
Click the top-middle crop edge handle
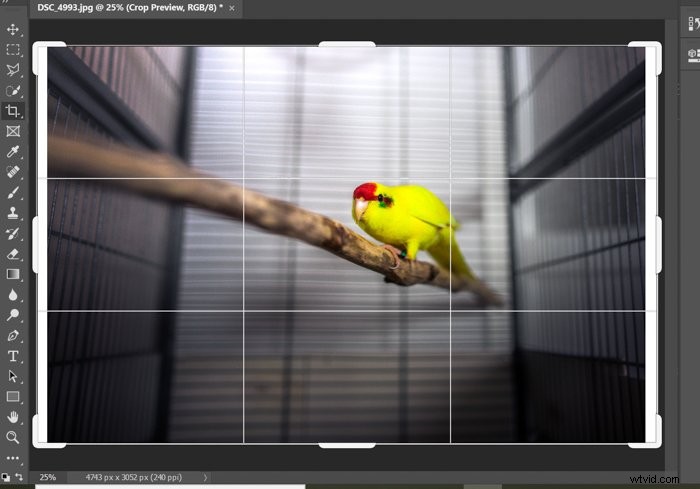point(347,44)
